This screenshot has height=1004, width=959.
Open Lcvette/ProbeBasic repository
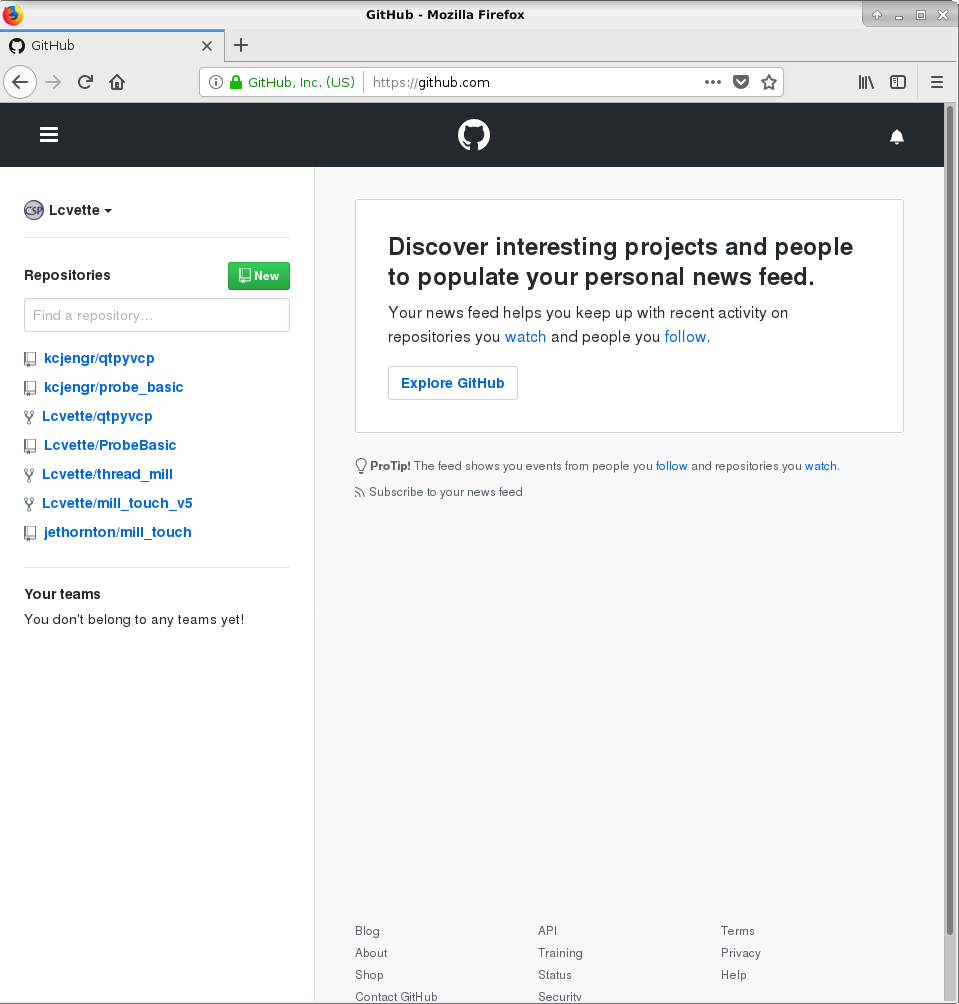click(x=110, y=445)
